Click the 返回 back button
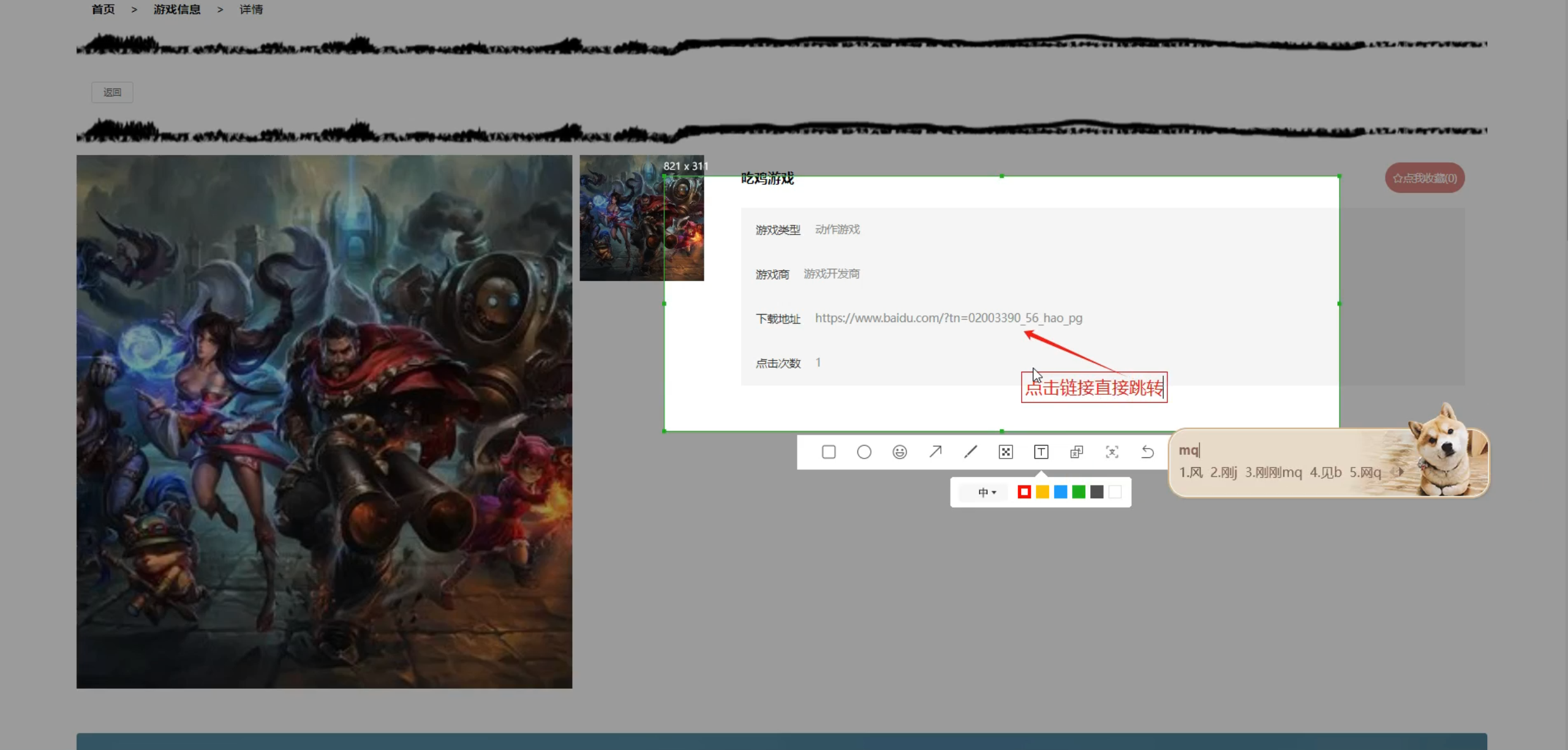The image size is (1568, 750). [x=112, y=92]
